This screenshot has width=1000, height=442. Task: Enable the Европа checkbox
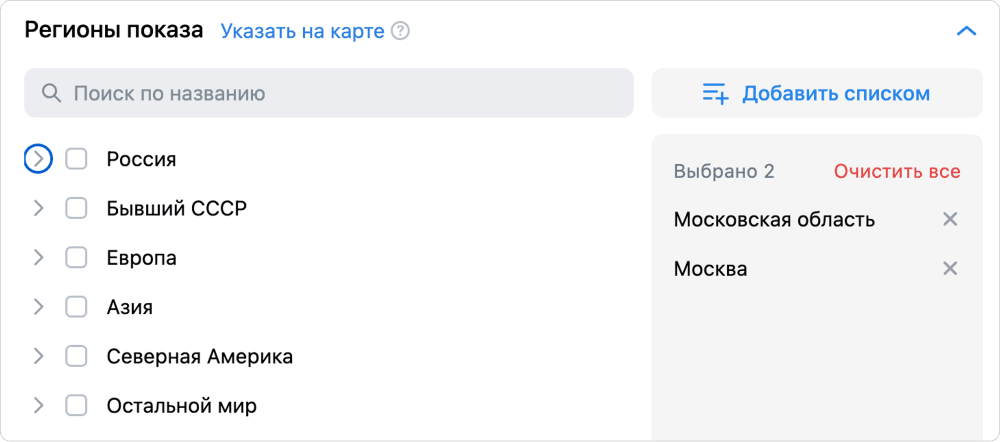coord(76,257)
